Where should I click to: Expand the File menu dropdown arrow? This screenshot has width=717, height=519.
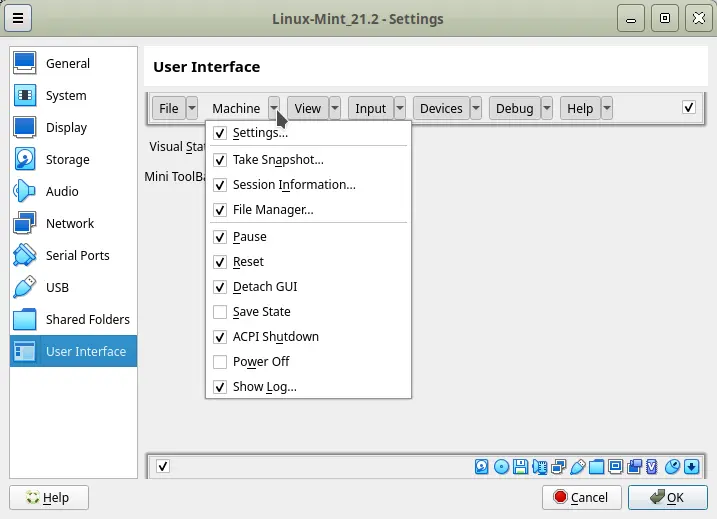coord(192,108)
